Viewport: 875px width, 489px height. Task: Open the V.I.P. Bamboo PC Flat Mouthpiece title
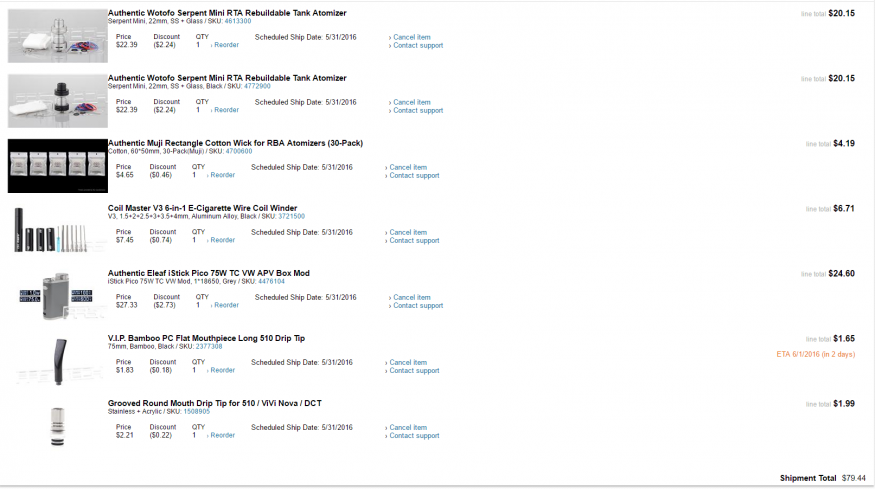pyautogui.click(x=206, y=338)
